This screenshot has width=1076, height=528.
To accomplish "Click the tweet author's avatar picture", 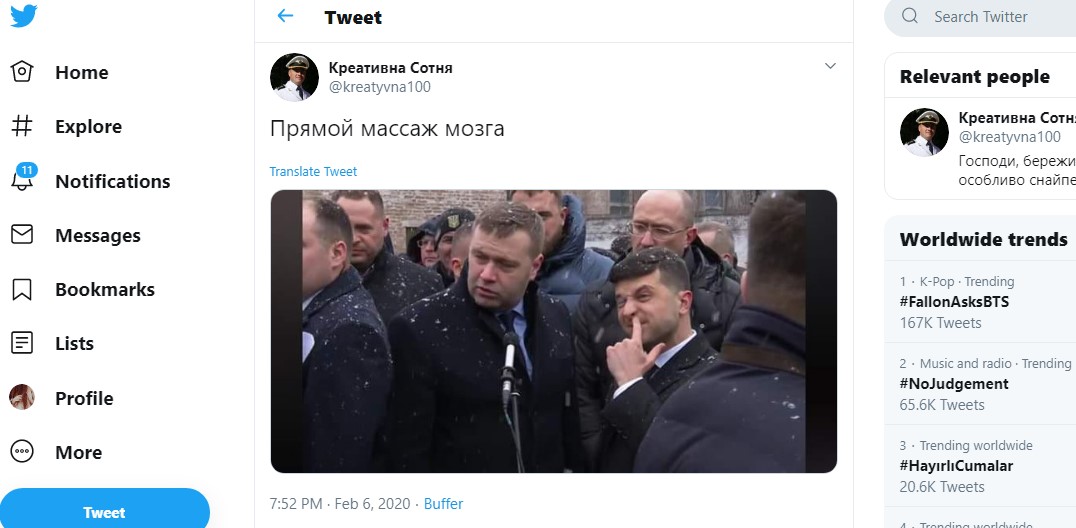I will click(294, 78).
